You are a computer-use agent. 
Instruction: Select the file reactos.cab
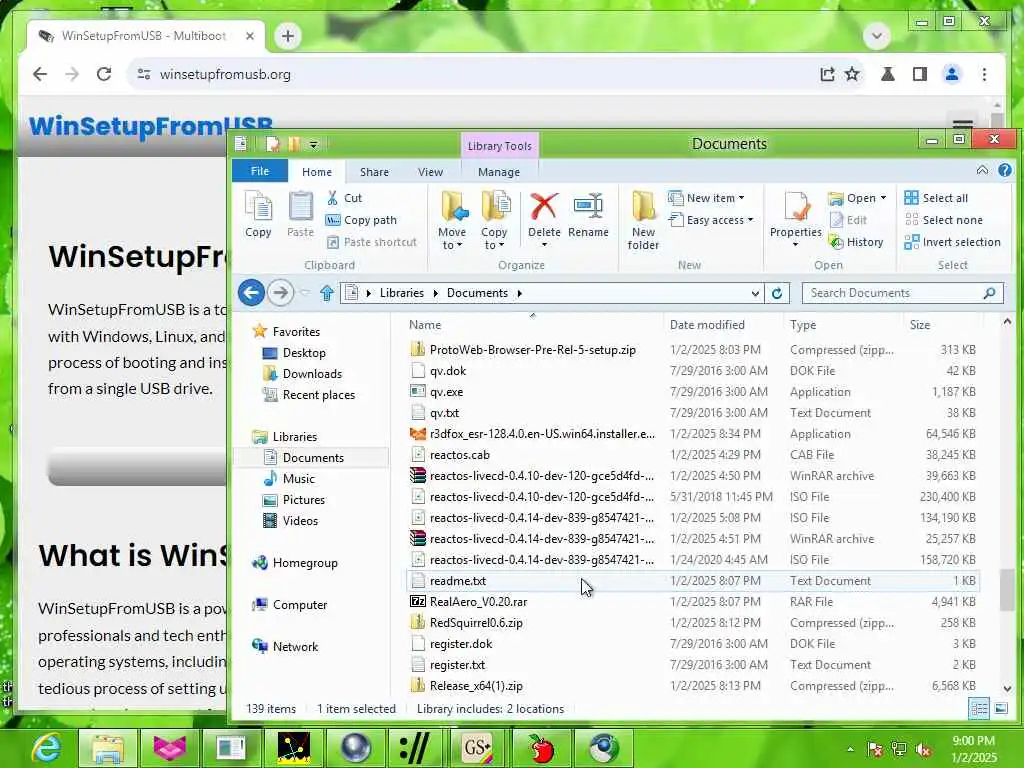[x=692, y=455]
